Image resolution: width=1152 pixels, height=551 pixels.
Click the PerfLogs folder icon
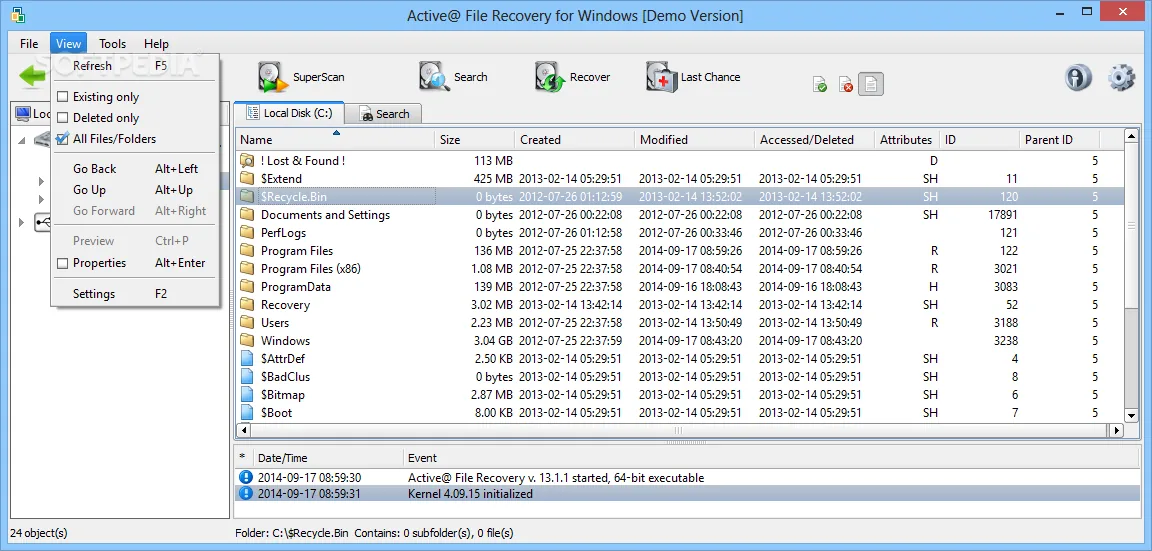point(248,233)
